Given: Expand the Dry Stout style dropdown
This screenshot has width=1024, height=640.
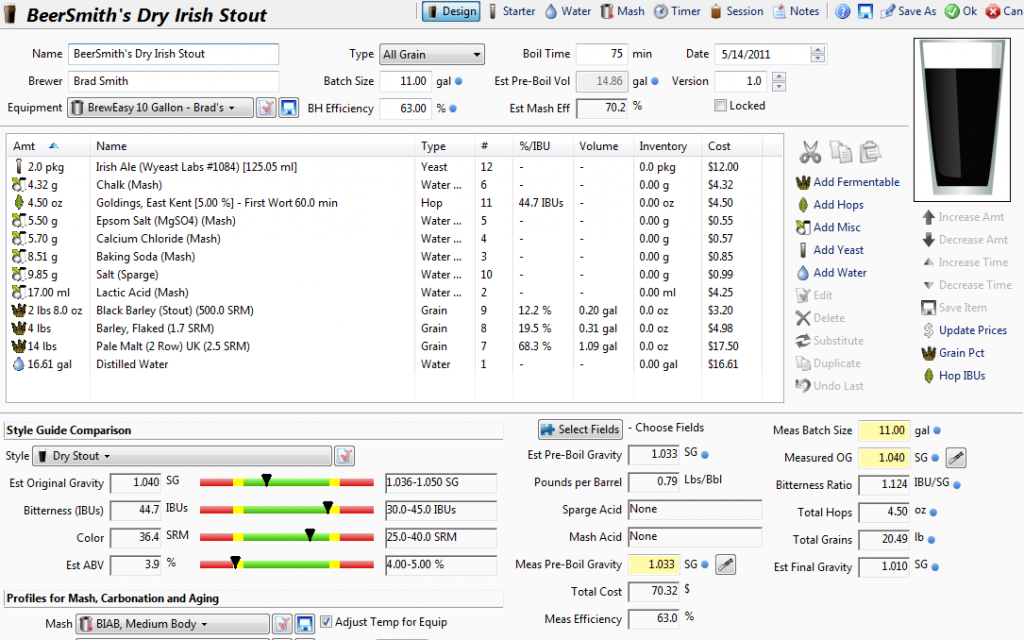Looking at the screenshot, I should 181,456.
